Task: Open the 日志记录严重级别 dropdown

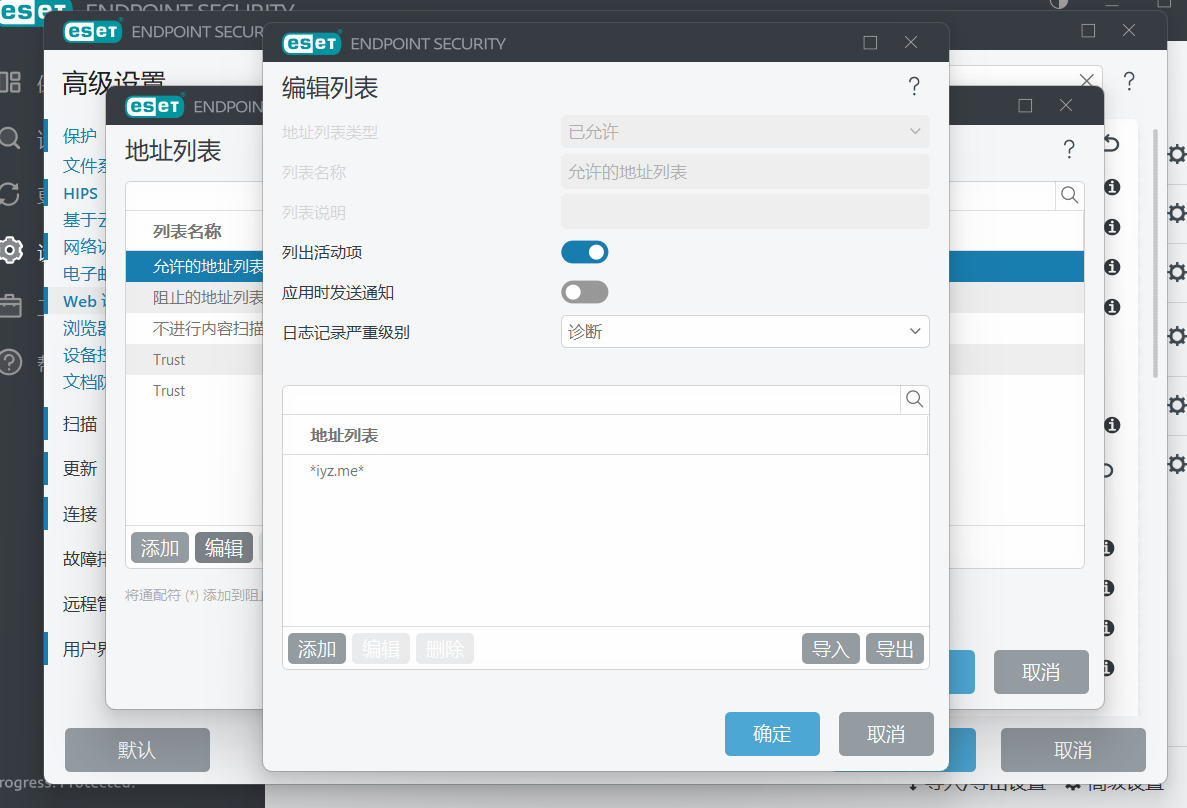Action: 745,332
